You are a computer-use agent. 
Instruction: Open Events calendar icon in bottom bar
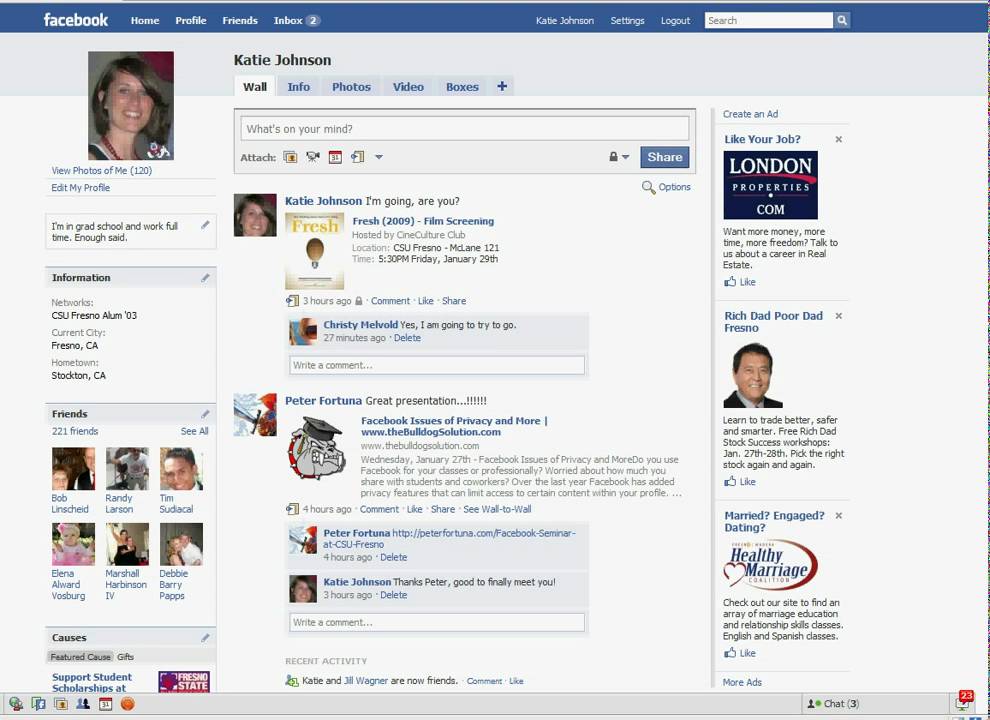105,704
